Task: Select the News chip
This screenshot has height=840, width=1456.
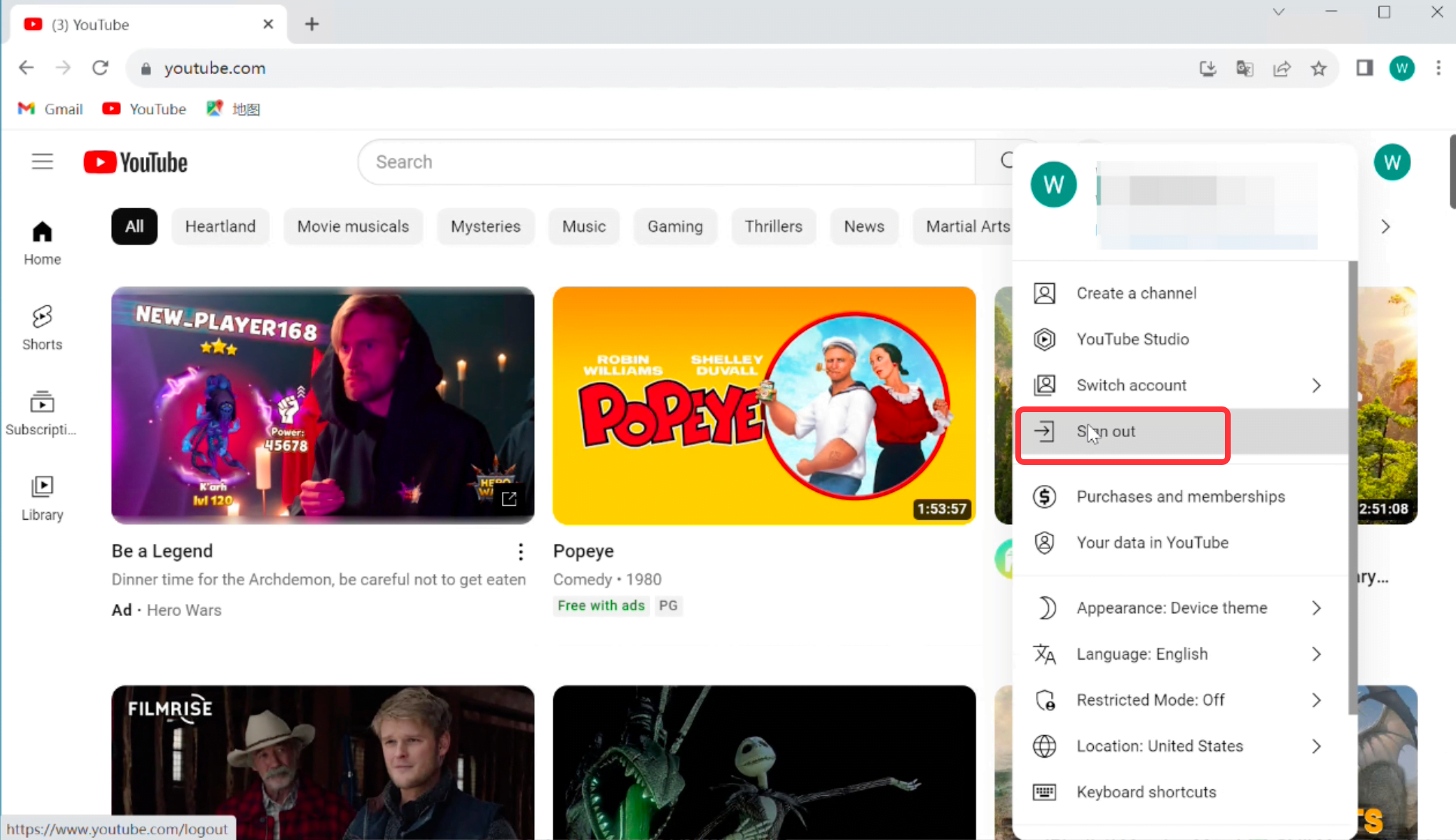Action: tap(864, 227)
